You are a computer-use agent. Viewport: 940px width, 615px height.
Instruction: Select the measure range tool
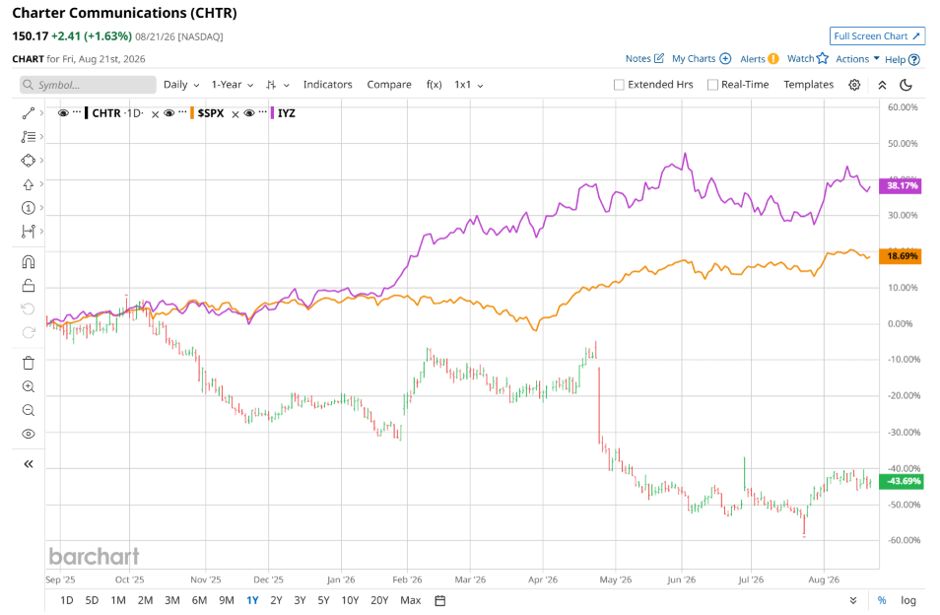tap(28, 231)
